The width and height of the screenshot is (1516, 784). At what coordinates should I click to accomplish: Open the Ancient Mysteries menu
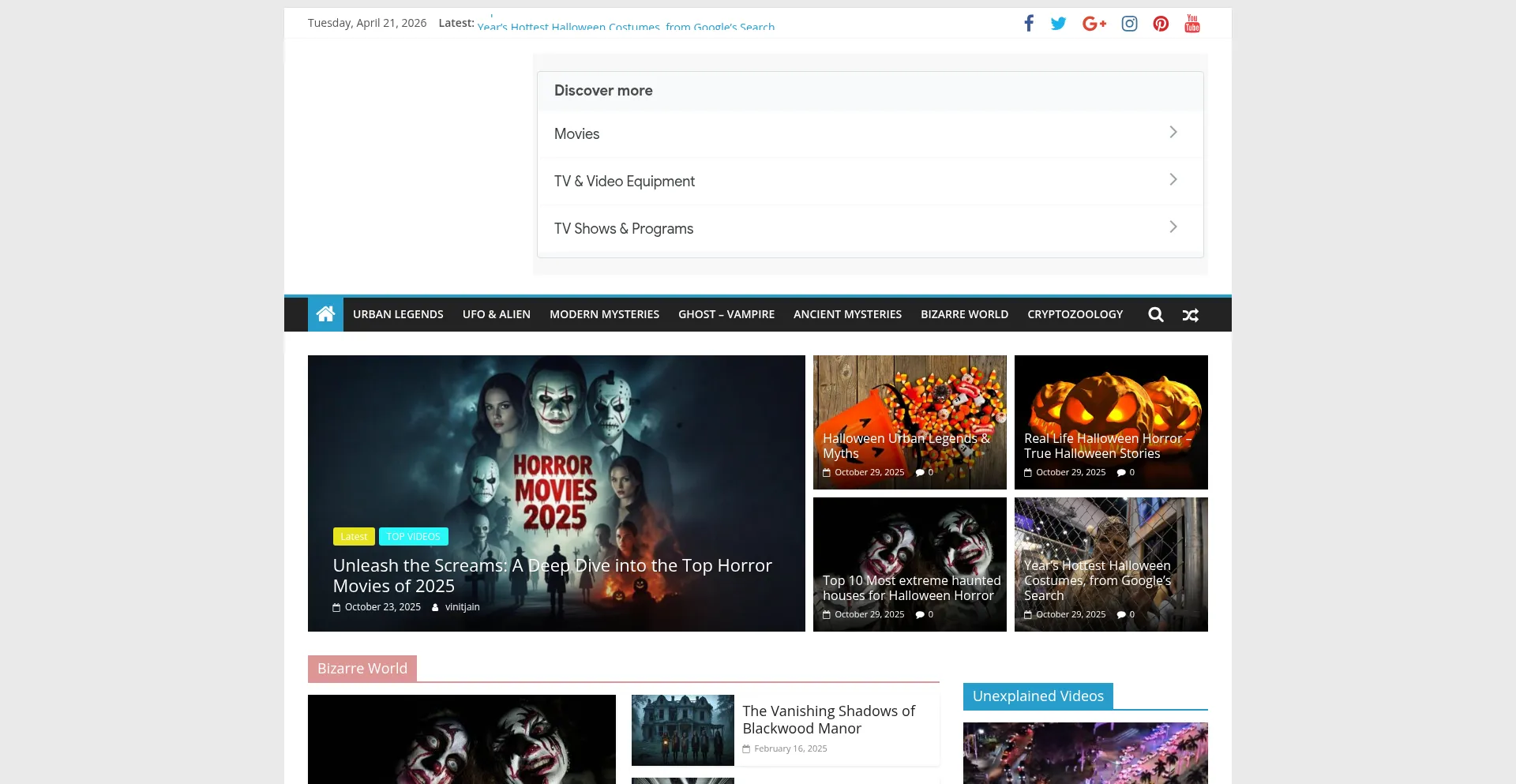coord(847,314)
